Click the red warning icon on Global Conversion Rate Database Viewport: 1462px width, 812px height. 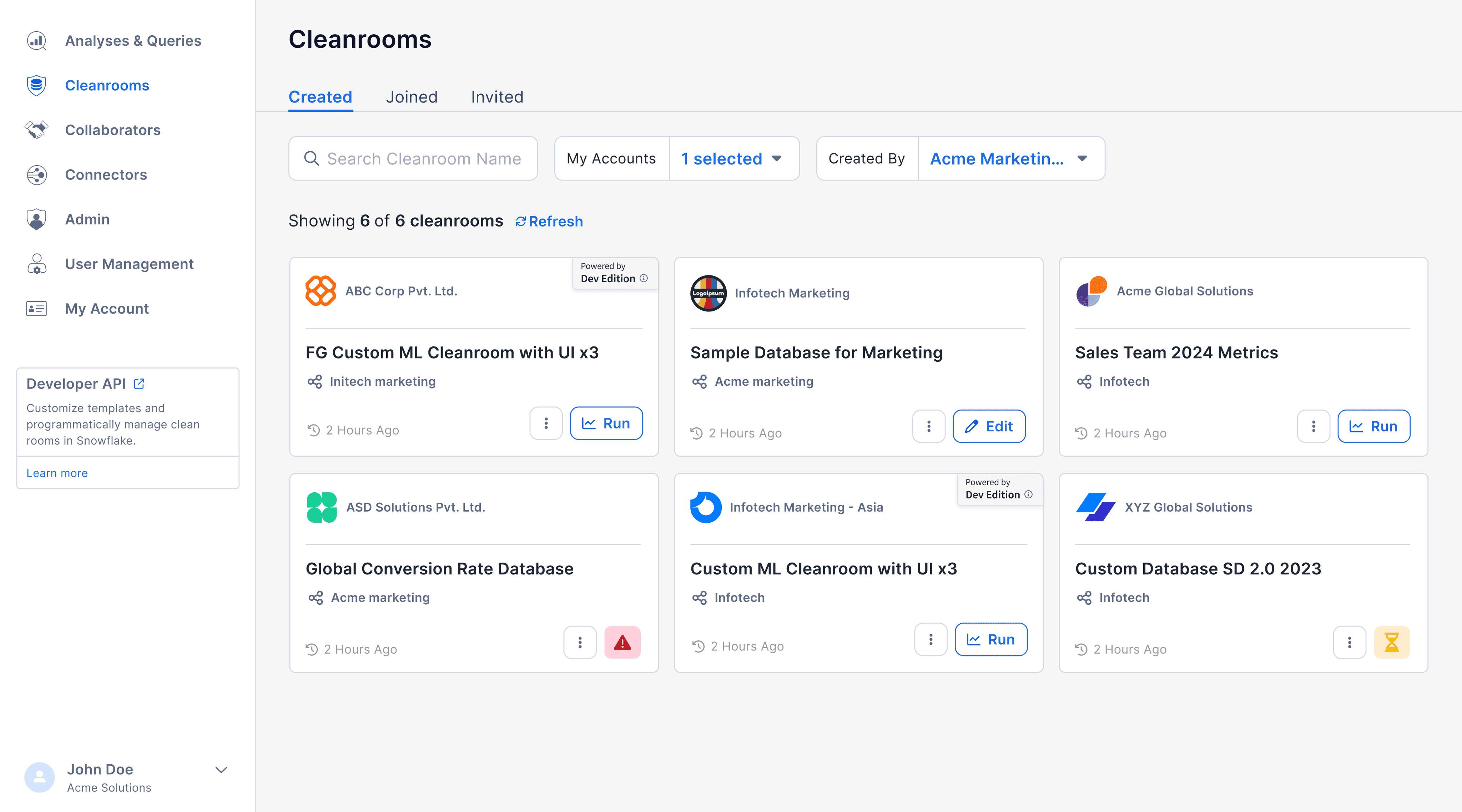(x=622, y=642)
